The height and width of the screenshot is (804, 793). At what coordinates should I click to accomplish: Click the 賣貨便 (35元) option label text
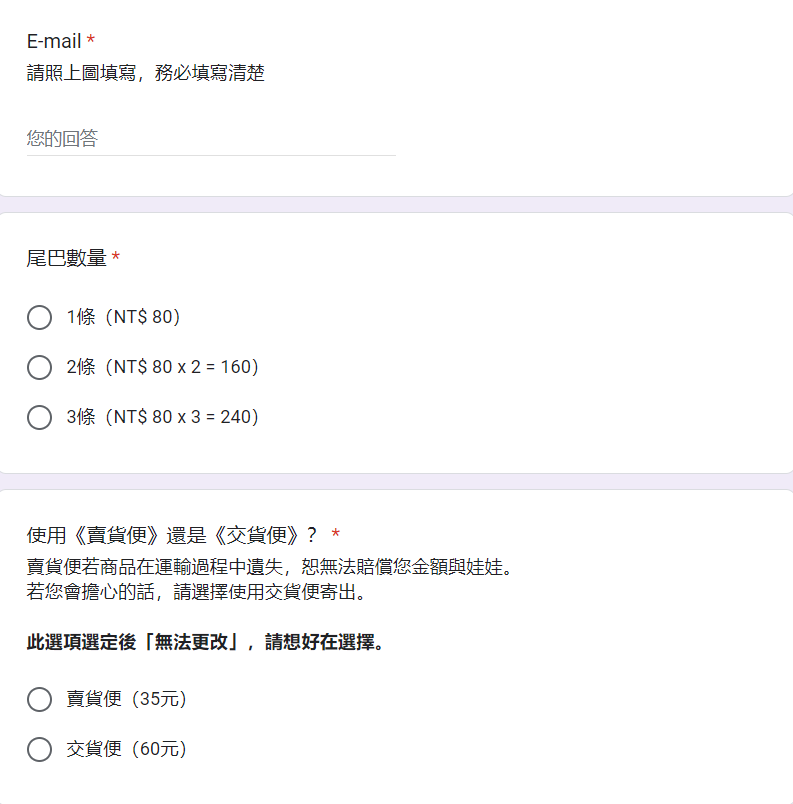coord(127,699)
